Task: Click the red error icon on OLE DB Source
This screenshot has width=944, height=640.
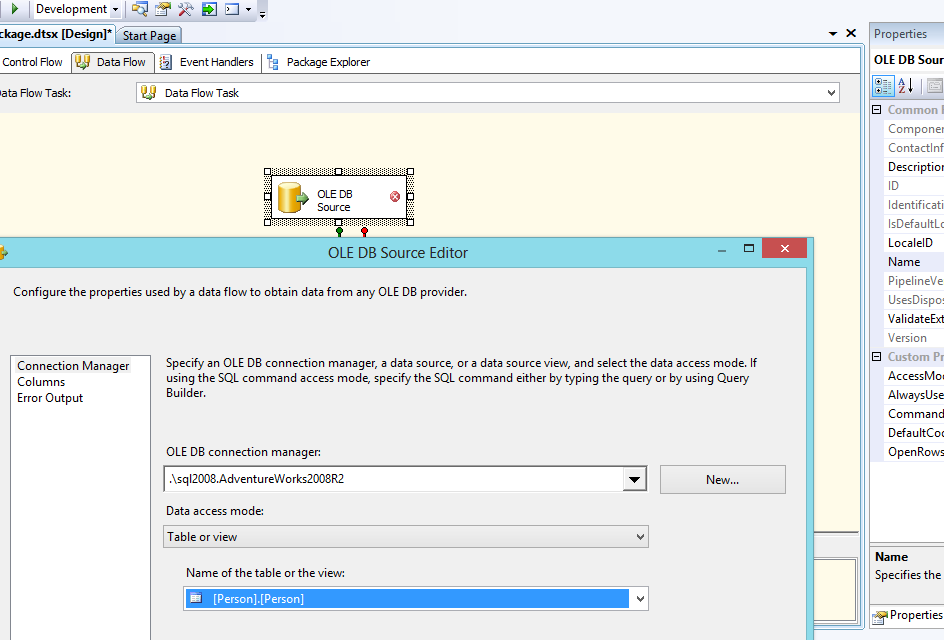Action: pyautogui.click(x=395, y=197)
